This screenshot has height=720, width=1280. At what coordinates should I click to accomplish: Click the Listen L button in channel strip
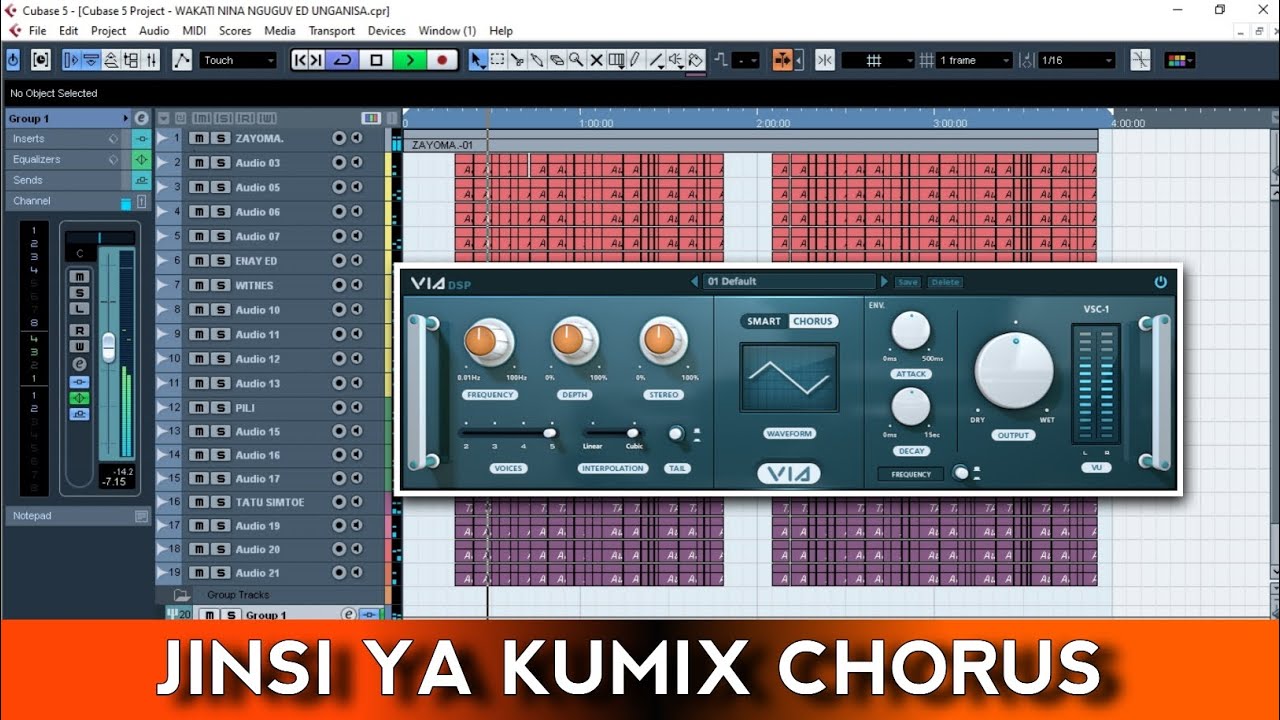79,308
